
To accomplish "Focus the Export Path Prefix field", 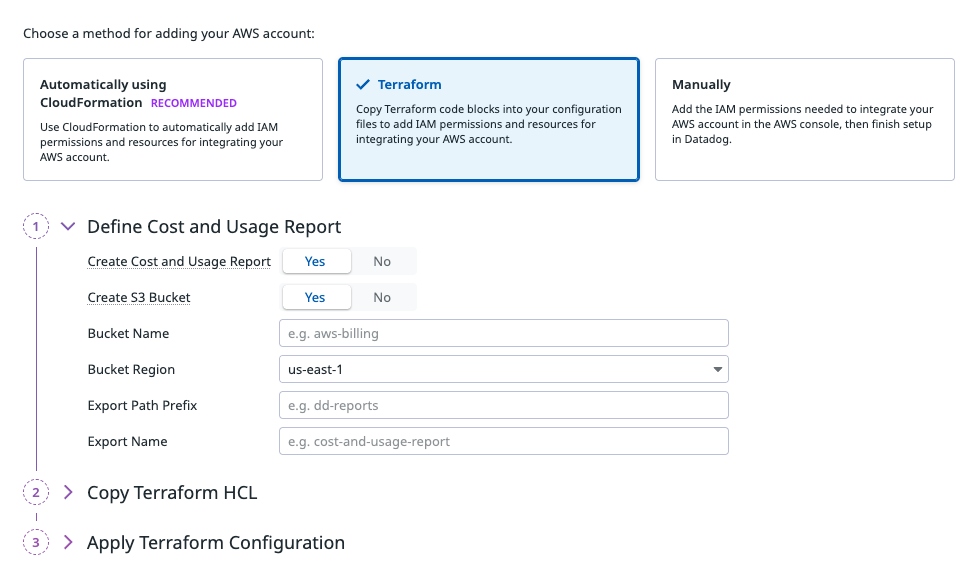I will click(x=503, y=405).
